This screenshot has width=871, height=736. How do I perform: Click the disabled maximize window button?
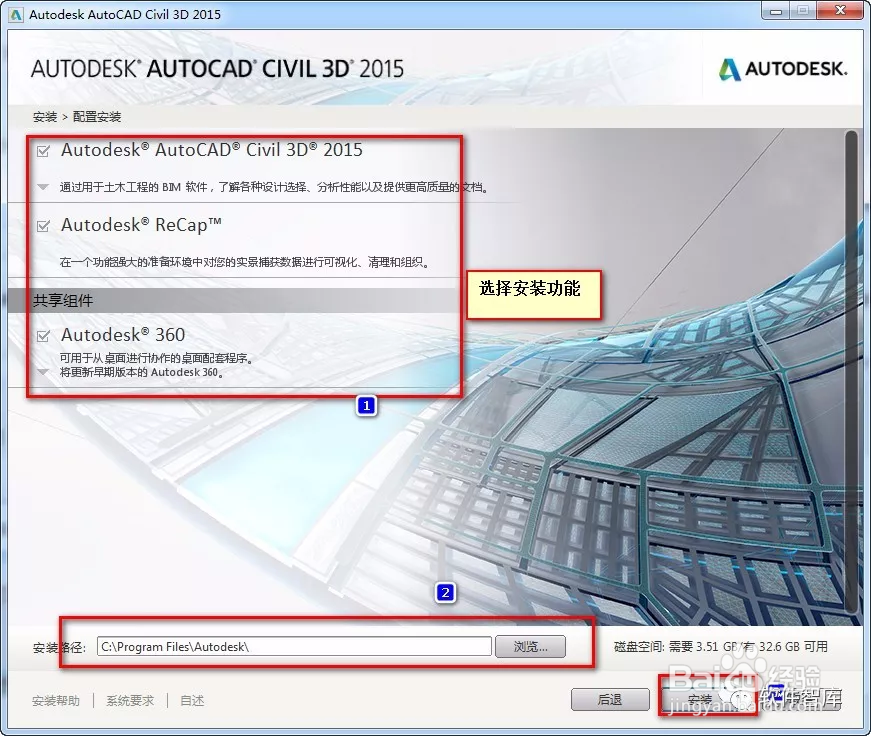click(x=803, y=11)
